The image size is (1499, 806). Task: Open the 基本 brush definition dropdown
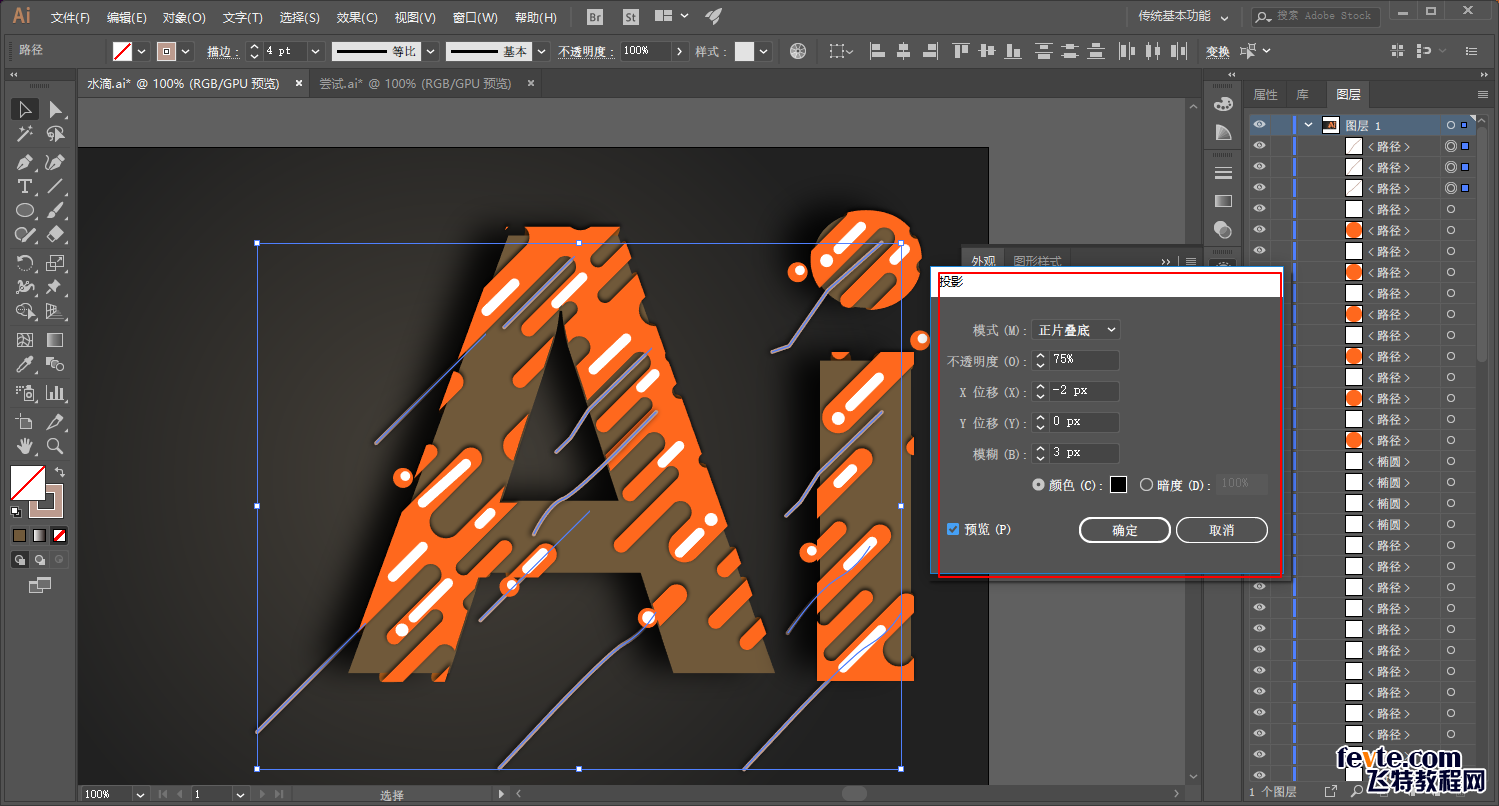pos(541,51)
